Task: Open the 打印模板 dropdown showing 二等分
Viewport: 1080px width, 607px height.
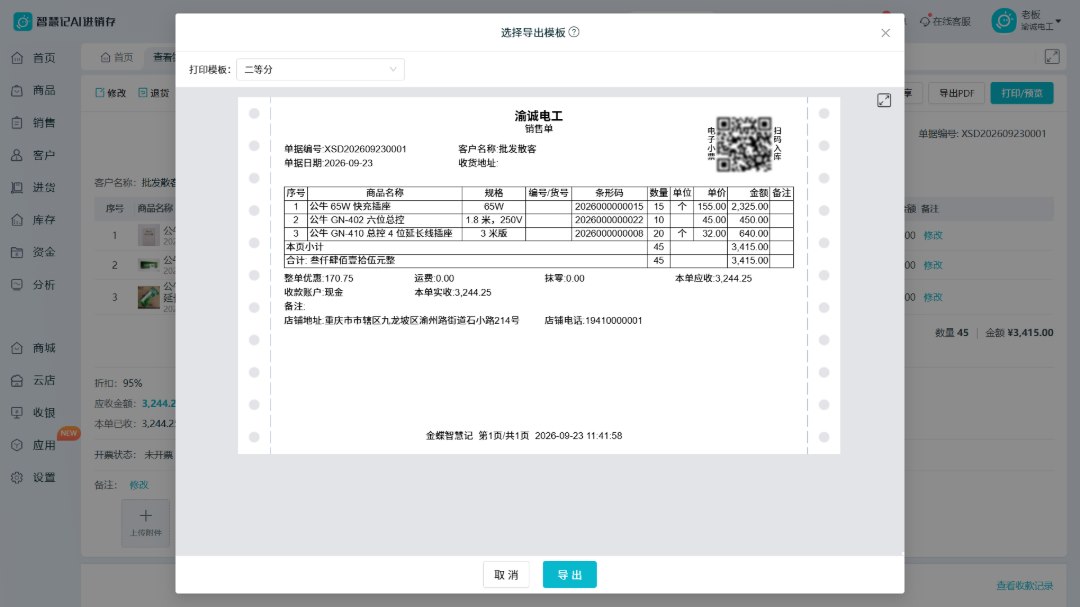Action: click(x=320, y=70)
